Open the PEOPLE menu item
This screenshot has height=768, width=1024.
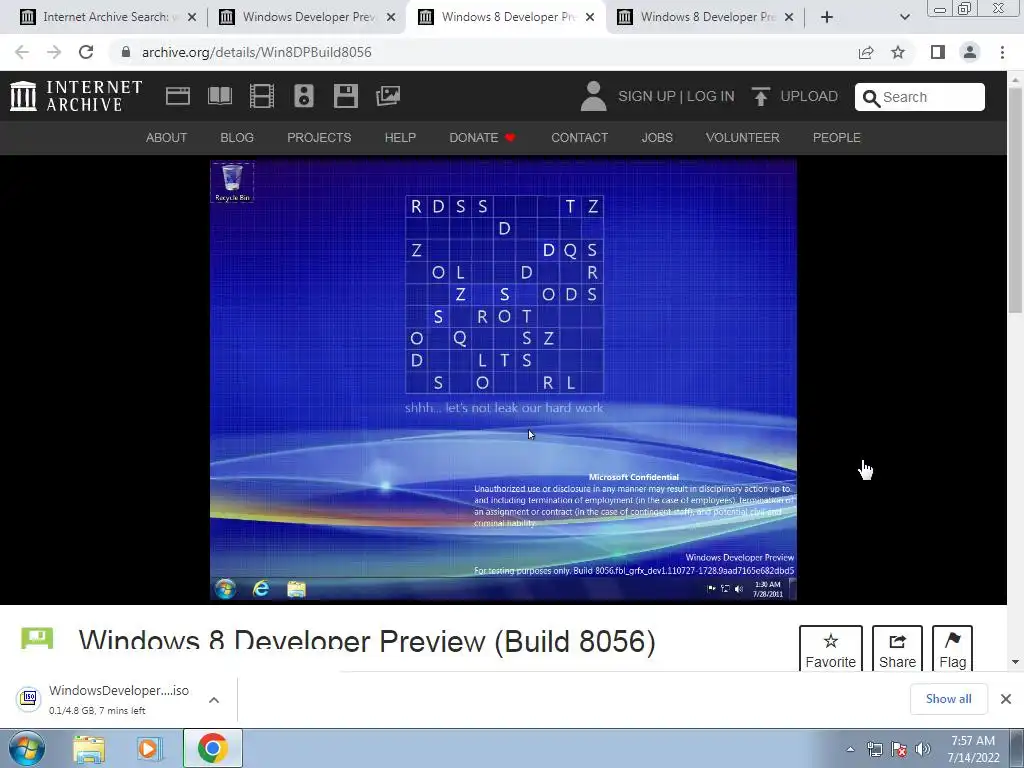point(837,138)
